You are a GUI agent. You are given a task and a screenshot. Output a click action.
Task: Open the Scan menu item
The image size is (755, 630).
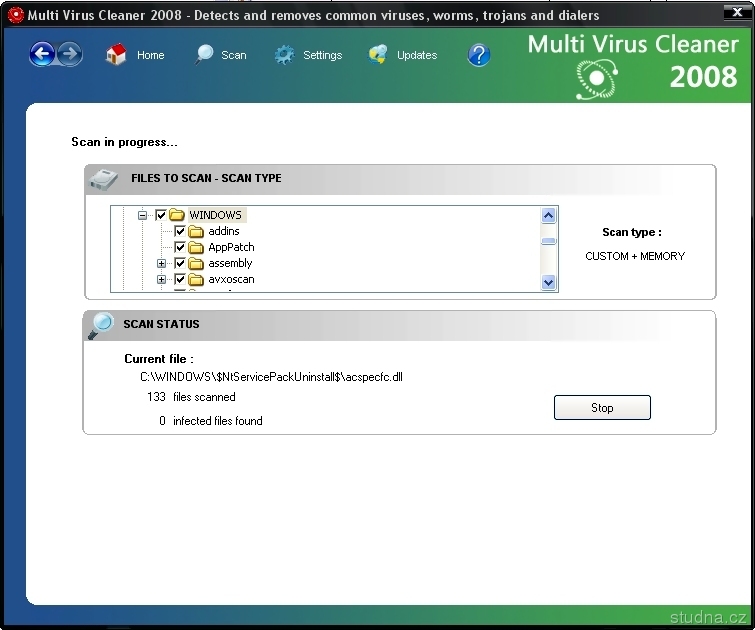[234, 55]
